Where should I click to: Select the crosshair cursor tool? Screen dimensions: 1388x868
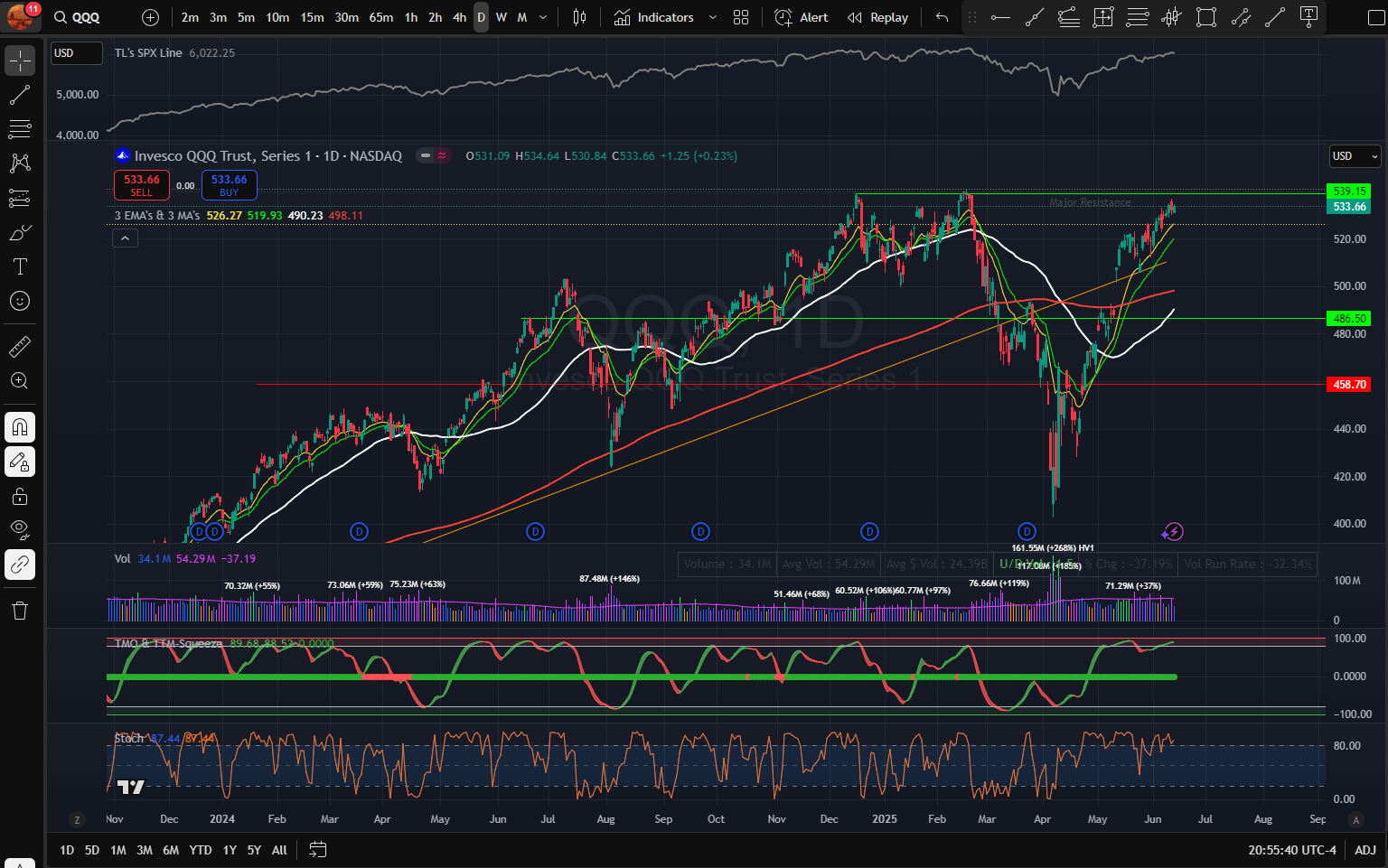[20, 61]
